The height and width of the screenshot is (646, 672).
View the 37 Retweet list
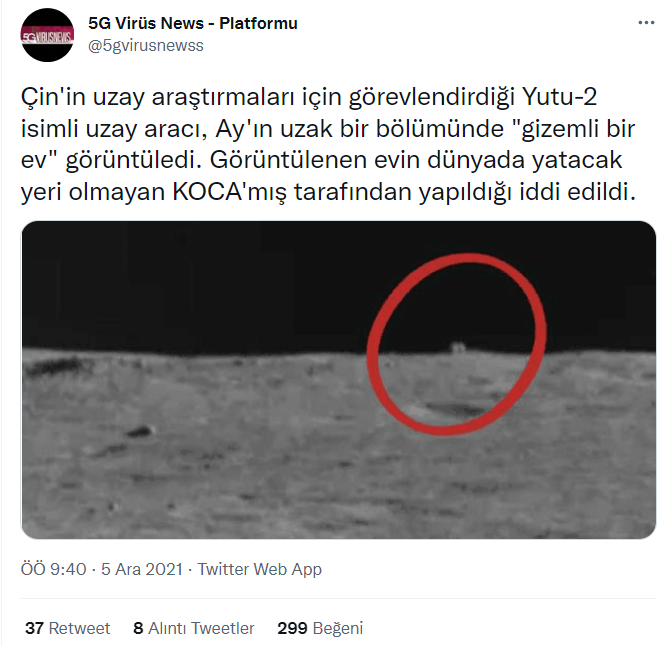pos(68,628)
